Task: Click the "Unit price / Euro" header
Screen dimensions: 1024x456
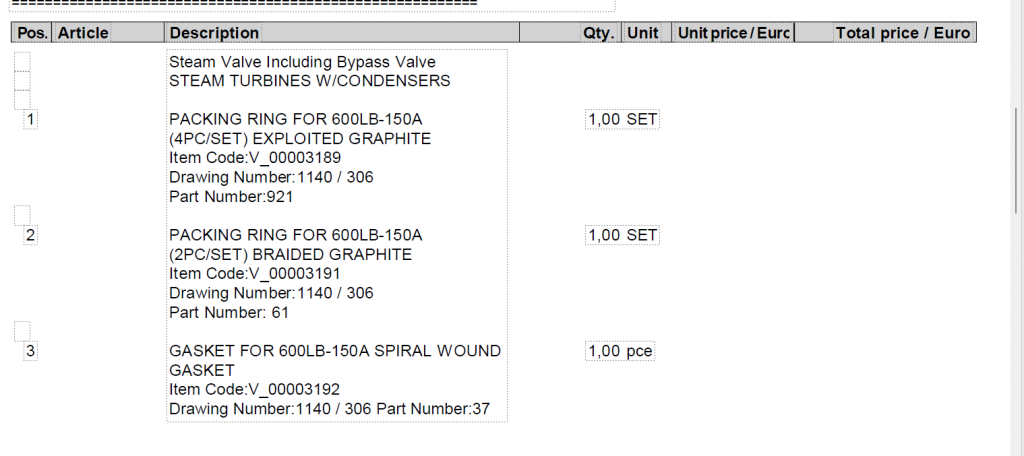Action: coord(733,33)
